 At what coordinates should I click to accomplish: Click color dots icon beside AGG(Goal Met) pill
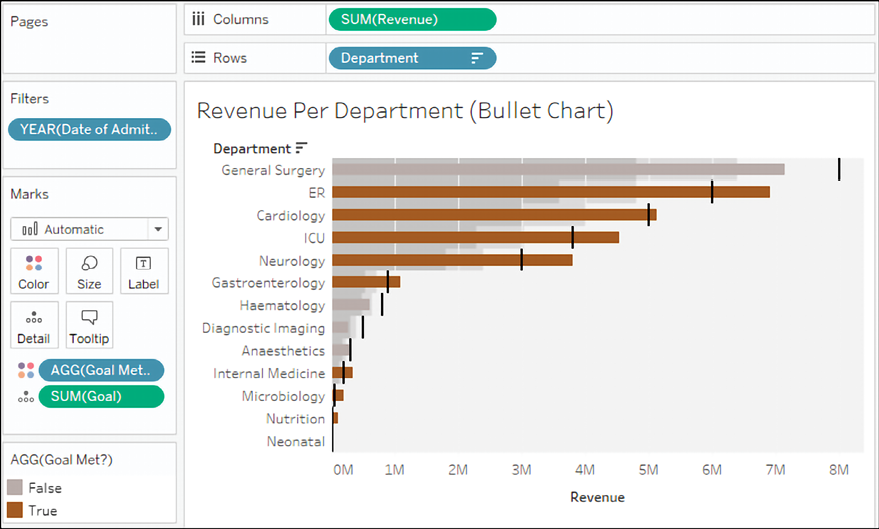(25, 370)
